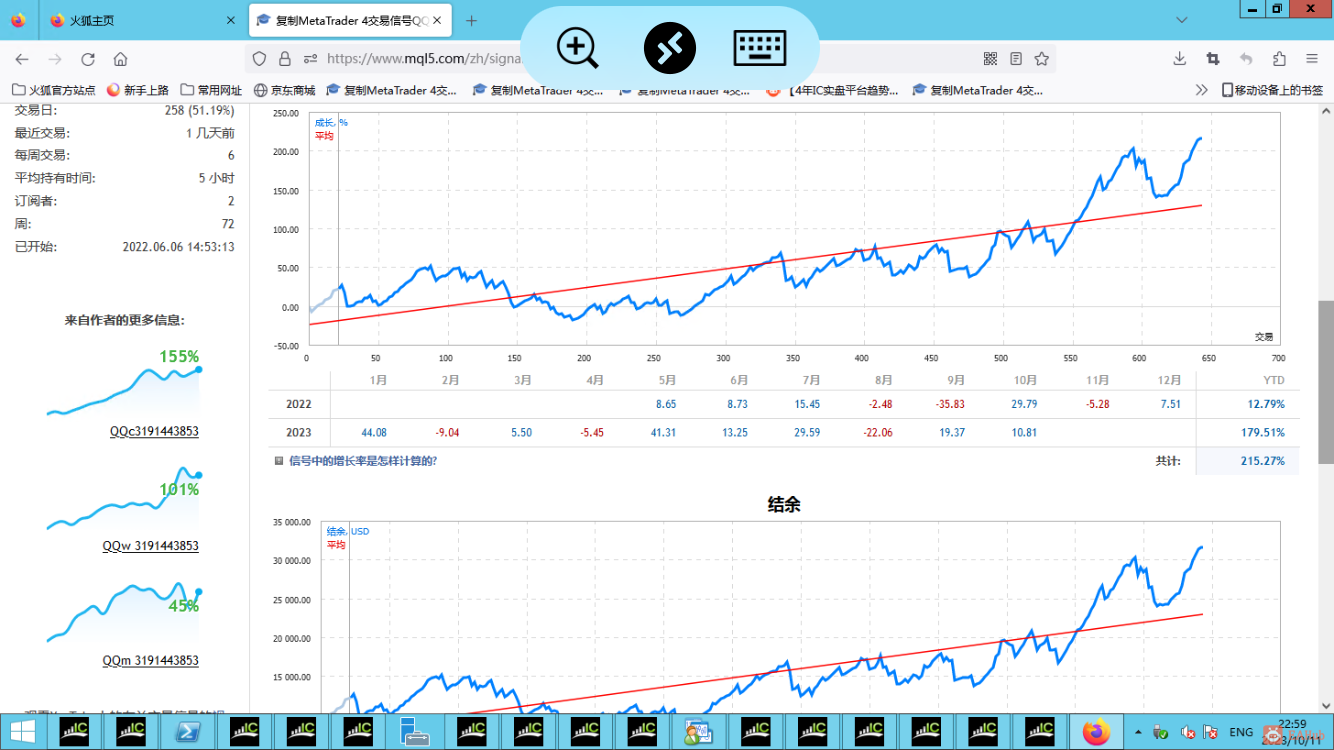View site security via the padlock icon

pyautogui.click(x=285, y=59)
